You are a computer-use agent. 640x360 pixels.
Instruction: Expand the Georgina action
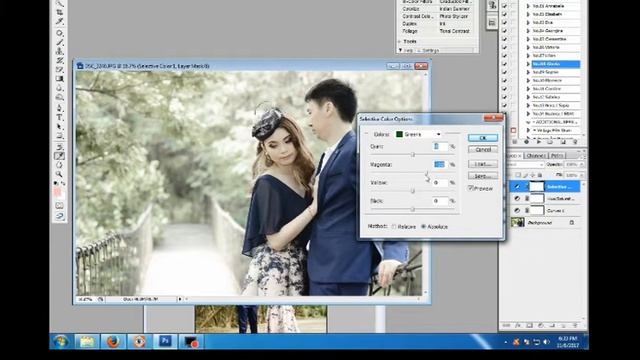[x=528, y=31]
